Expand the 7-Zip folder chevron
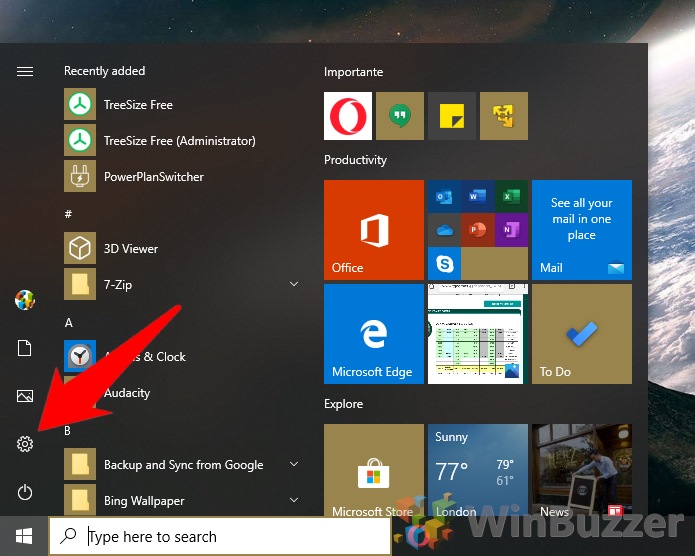This screenshot has width=695, height=556. [294, 284]
